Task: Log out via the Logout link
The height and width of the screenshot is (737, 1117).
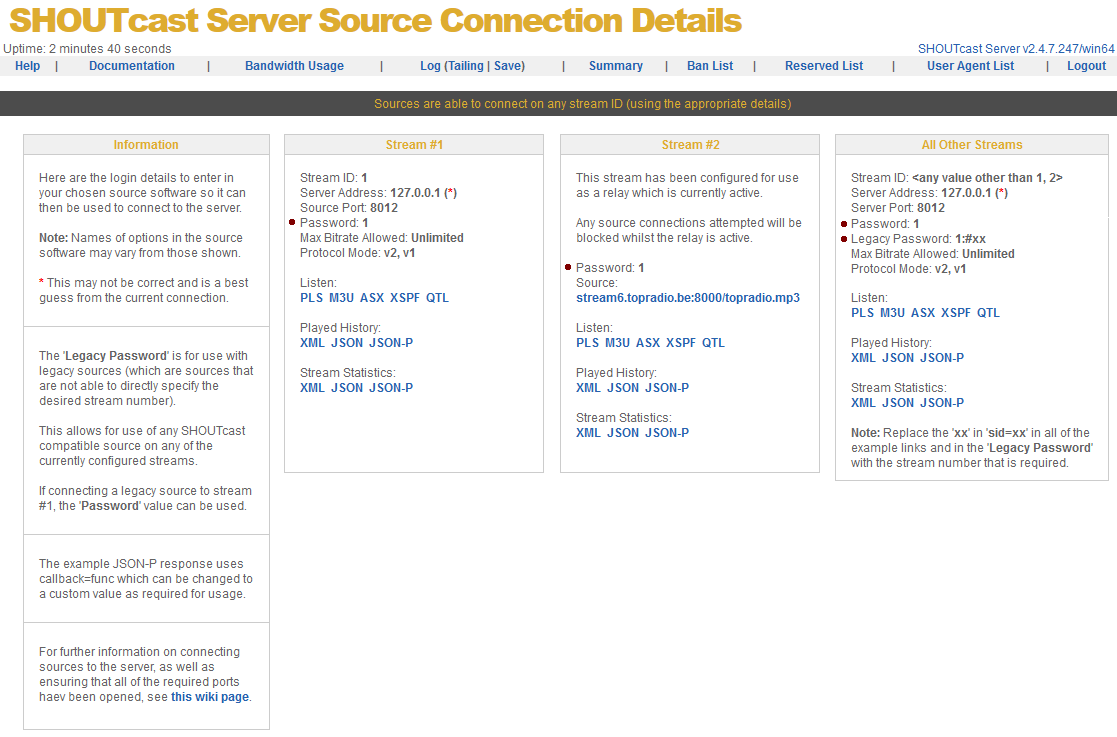Action: tap(1086, 66)
